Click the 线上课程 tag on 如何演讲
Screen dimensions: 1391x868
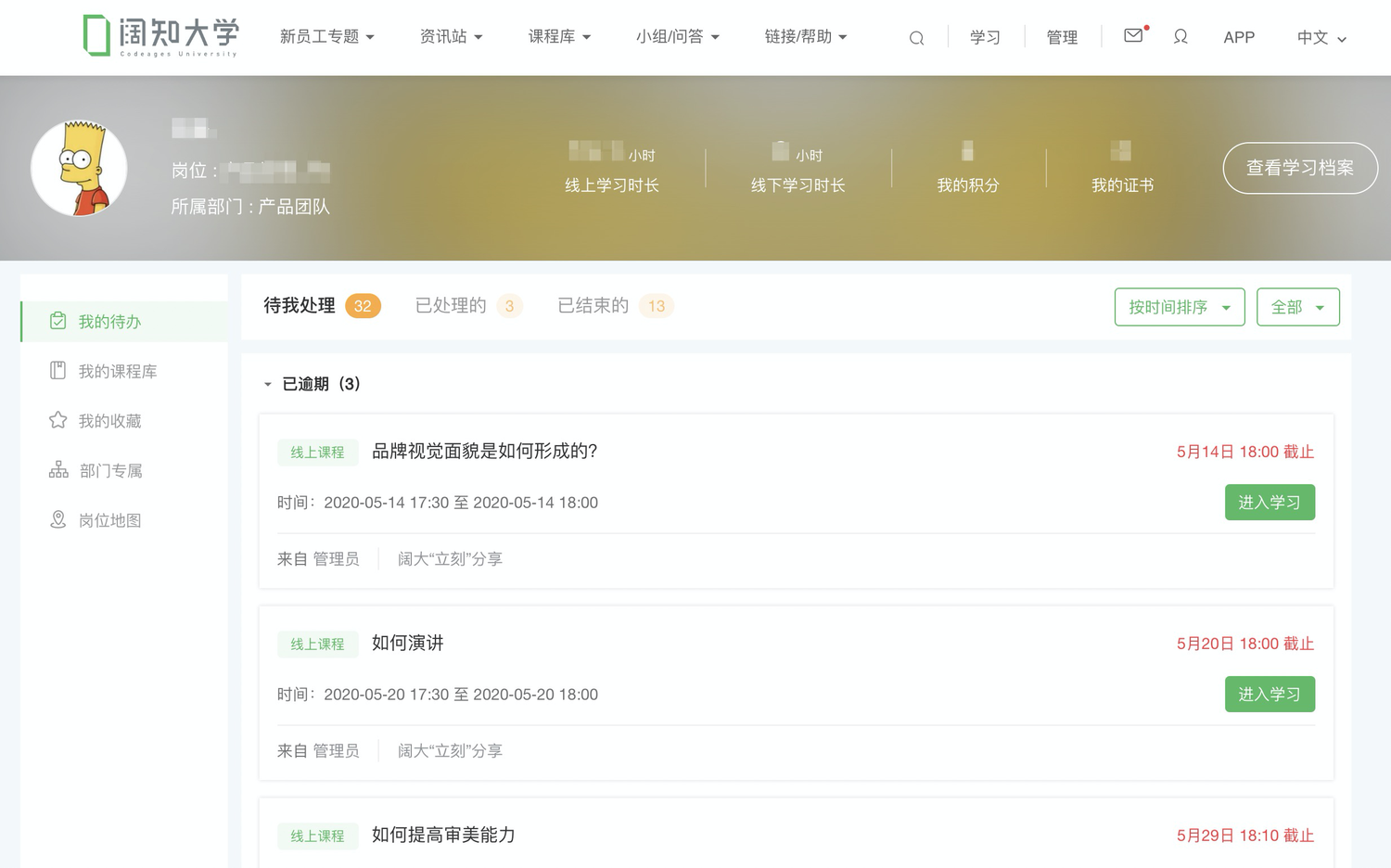pos(317,644)
